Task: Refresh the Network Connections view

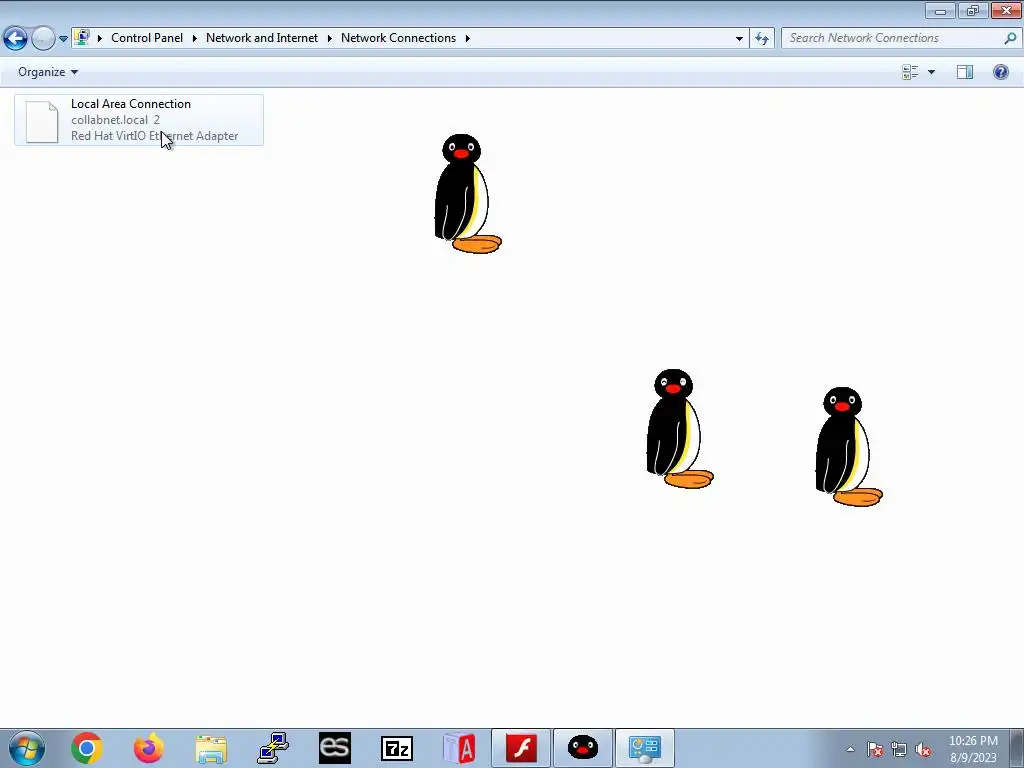Action: click(x=761, y=38)
